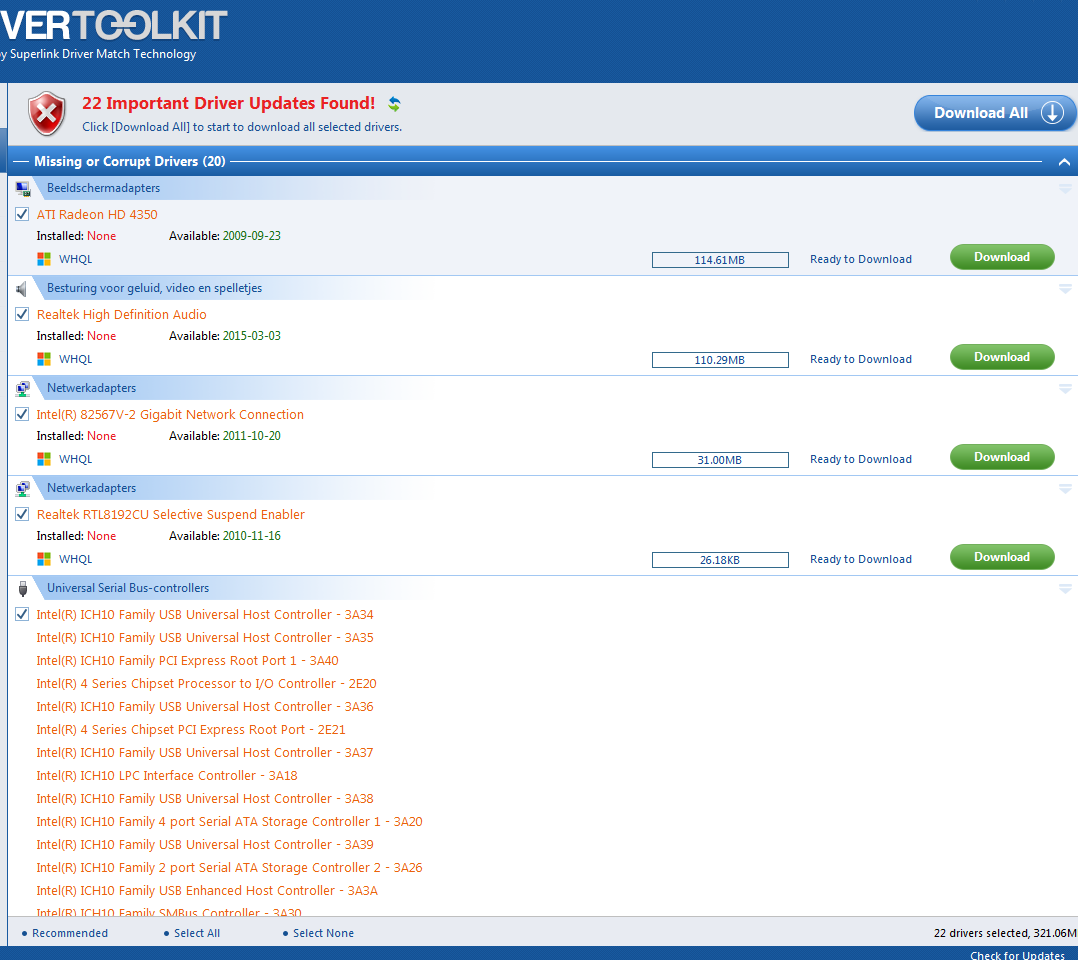This screenshot has height=960, width=1078.
Task: Click Beeldschermadapters category header
Action: click(x=103, y=188)
